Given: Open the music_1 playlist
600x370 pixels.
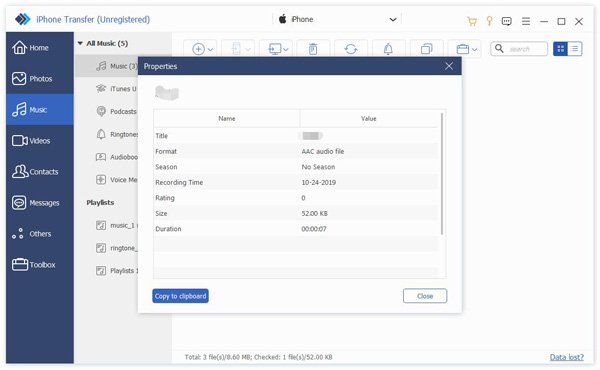Looking at the screenshot, I should click(x=106, y=225).
